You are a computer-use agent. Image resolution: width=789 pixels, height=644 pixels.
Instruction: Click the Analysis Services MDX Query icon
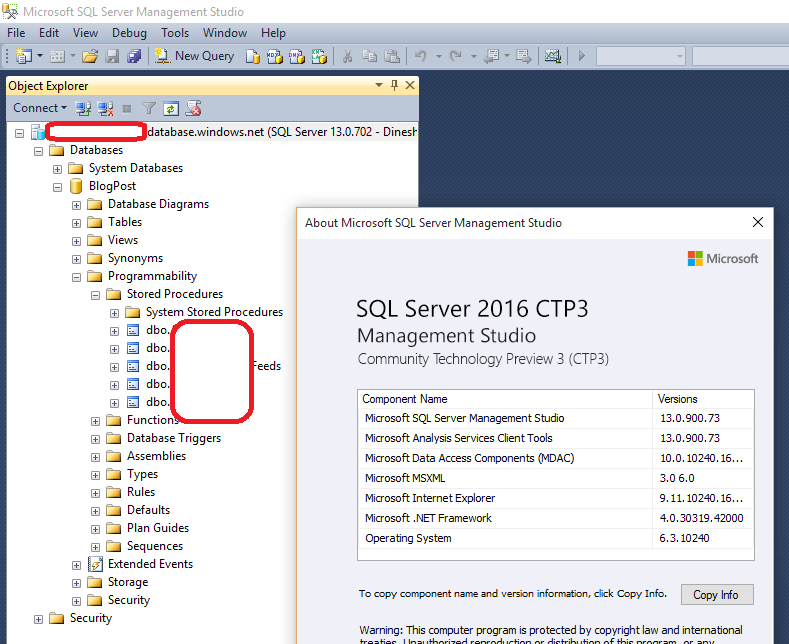coord(275,56)
